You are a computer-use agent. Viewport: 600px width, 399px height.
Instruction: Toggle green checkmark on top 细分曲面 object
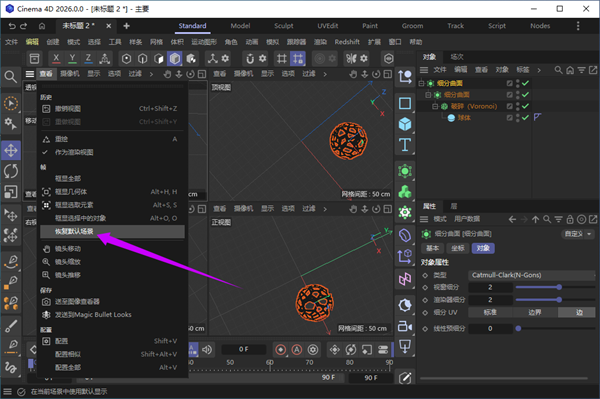tap(525, 83)
